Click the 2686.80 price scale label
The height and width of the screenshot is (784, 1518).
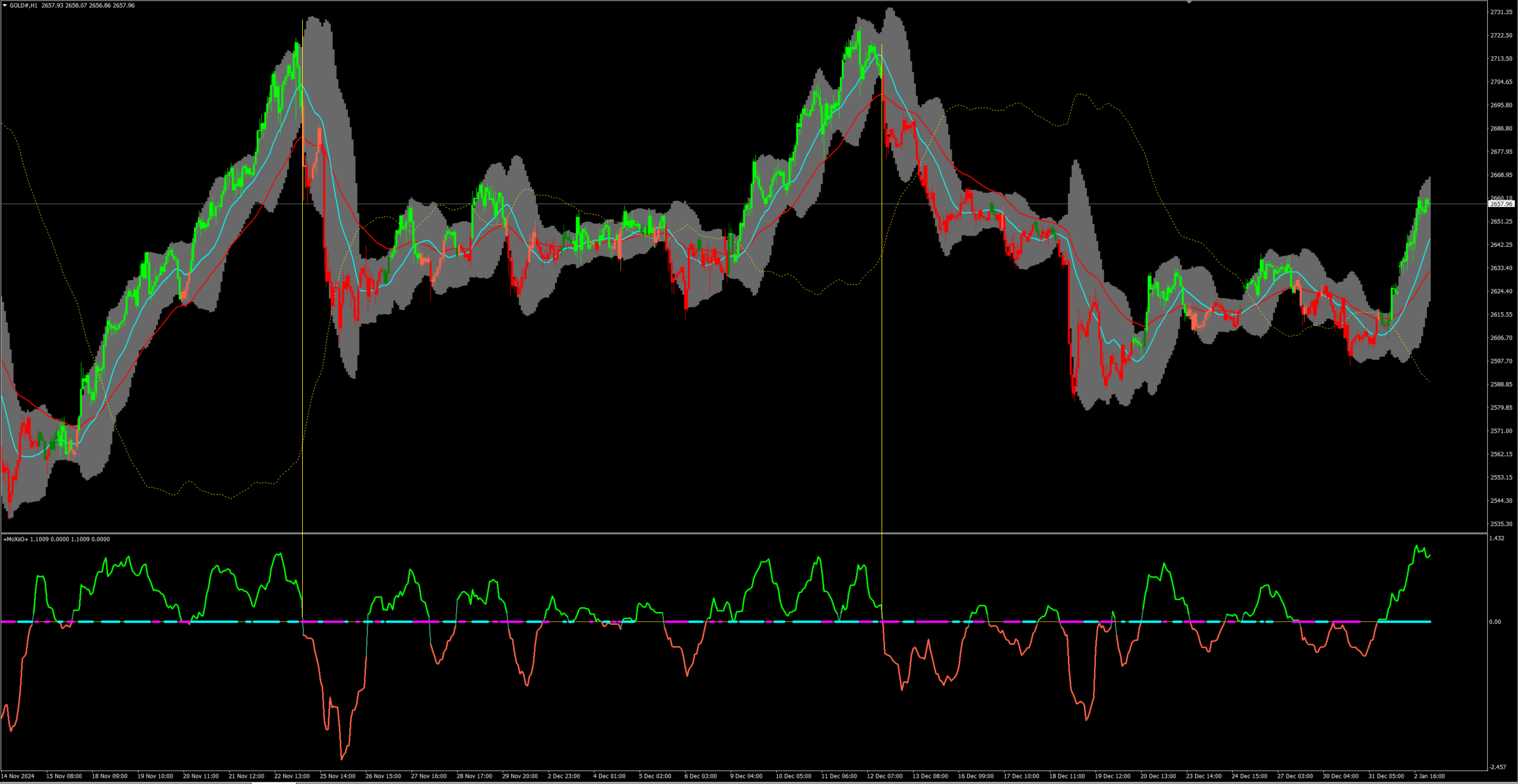[x=1501, y=128]
